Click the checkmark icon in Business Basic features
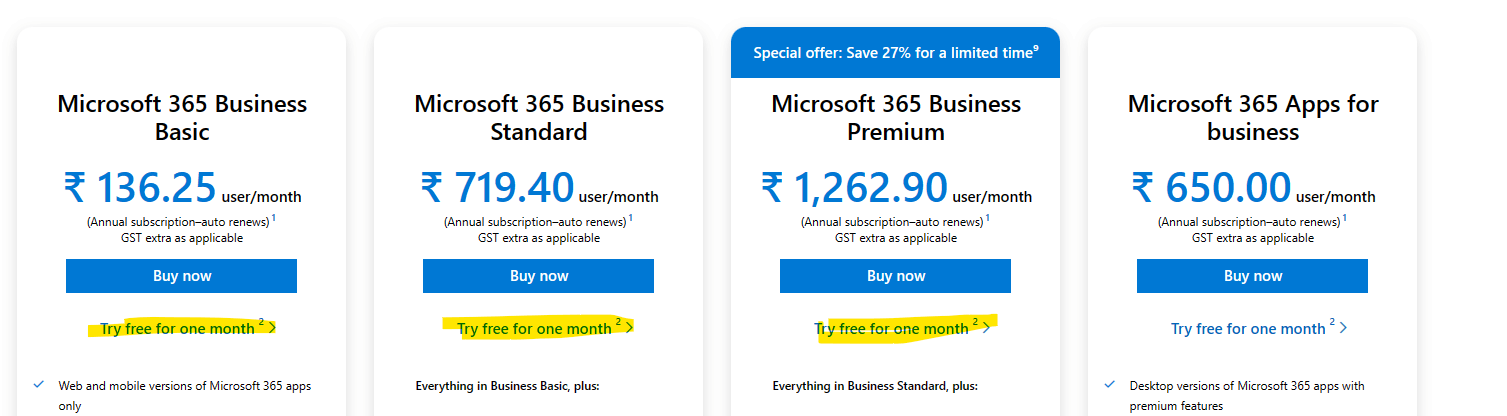 click(39, 384)
